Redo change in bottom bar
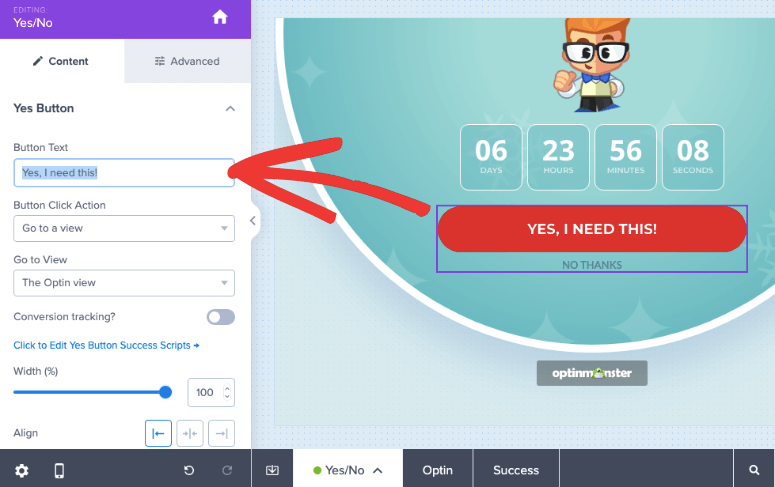The width and height of the screenshot is (775, 487). (227, 470)
